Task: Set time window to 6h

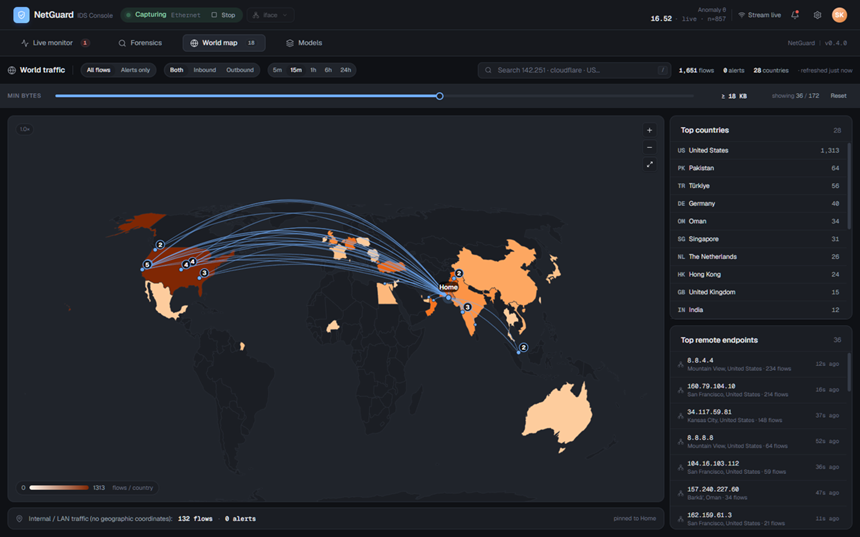Action: [328, 70]
